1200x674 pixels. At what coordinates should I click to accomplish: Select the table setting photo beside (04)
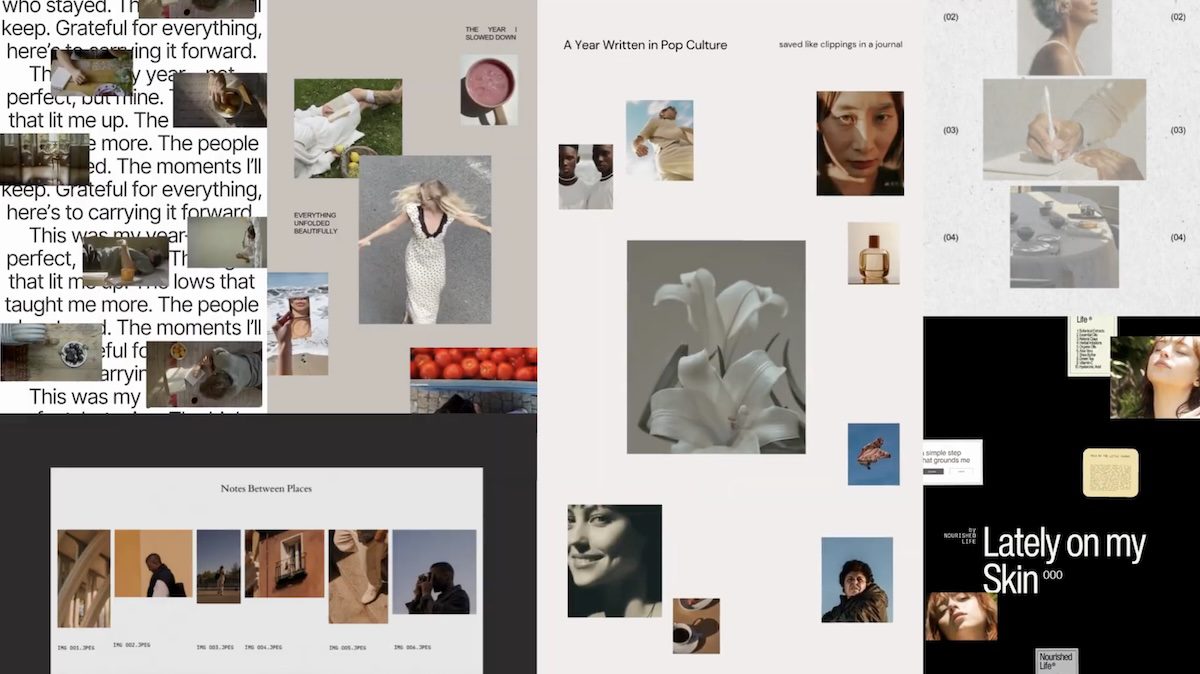(x=1064, y=237)
